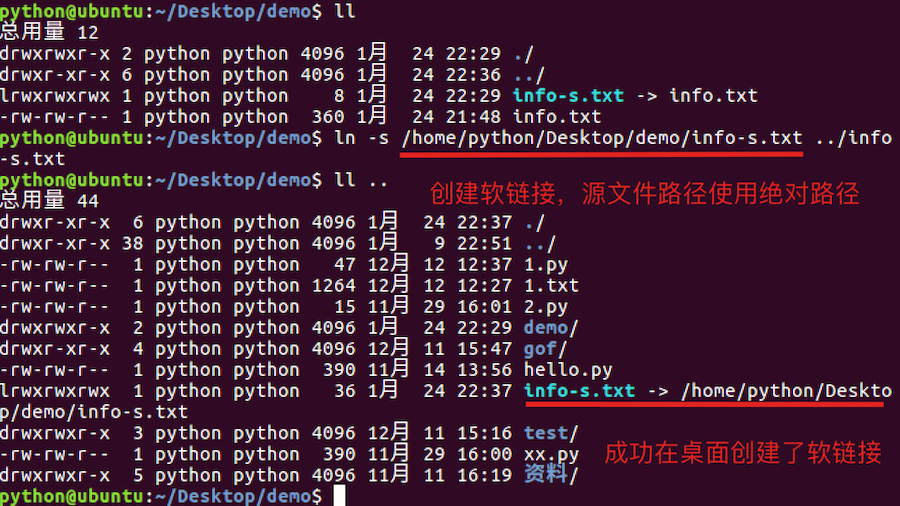The width and height of the screenshot is (900, 506).
Task: Click info-s.txt symlink pointing to info.txt
Action: click(567, 96)
